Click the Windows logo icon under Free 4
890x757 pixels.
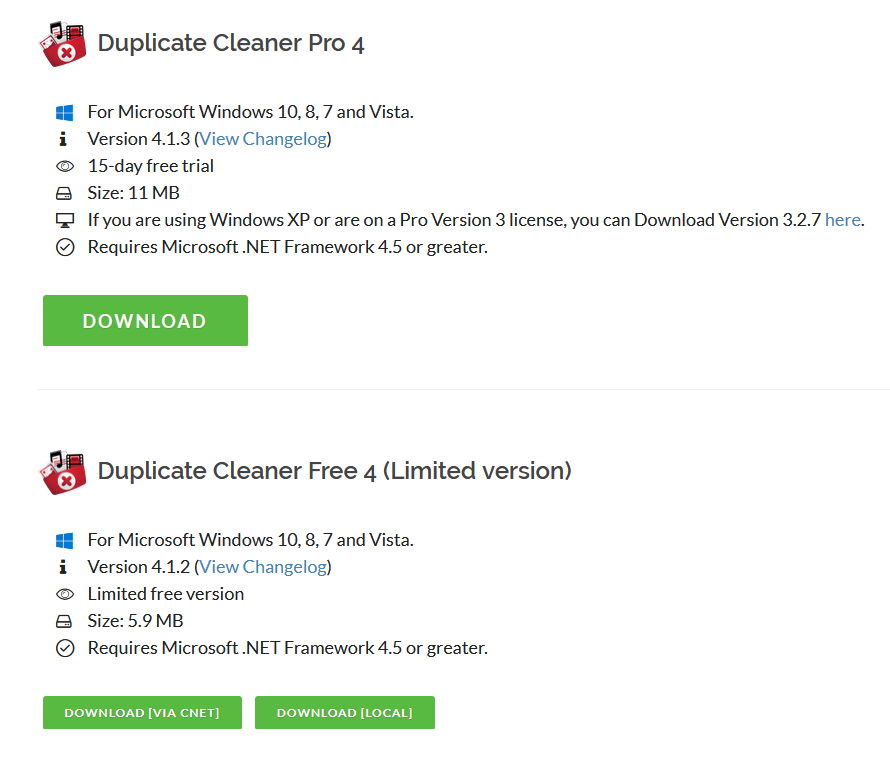click(x=64, y=540)
